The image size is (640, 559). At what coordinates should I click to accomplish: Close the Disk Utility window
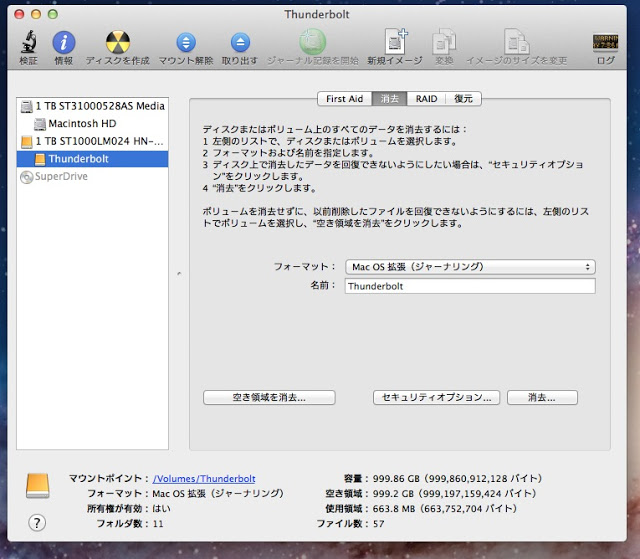tap(19, 14)
